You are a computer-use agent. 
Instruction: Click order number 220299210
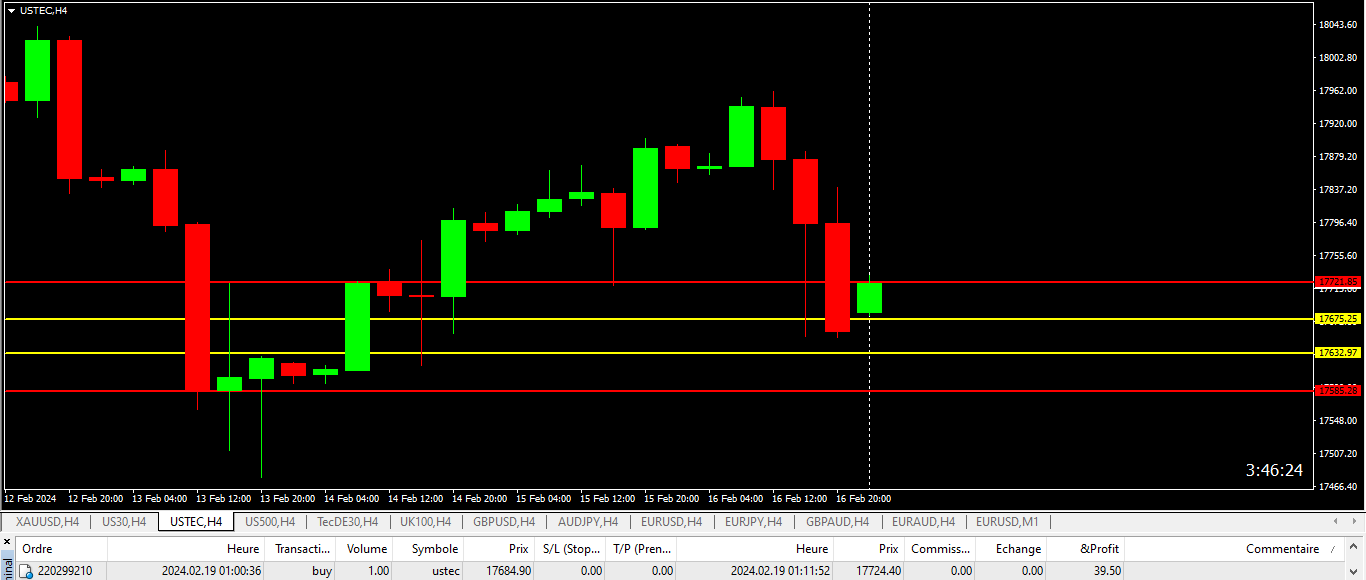[65, 571]
